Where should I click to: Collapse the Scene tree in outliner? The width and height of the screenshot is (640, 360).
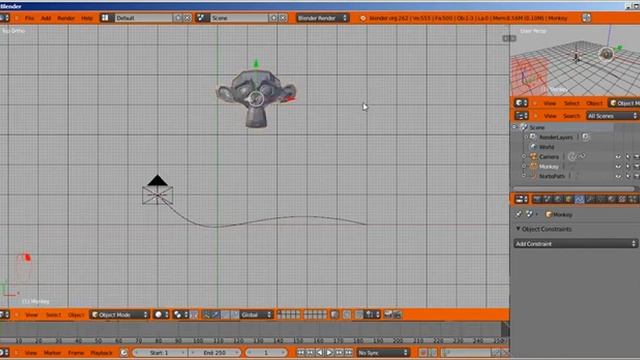coord(515,127)
